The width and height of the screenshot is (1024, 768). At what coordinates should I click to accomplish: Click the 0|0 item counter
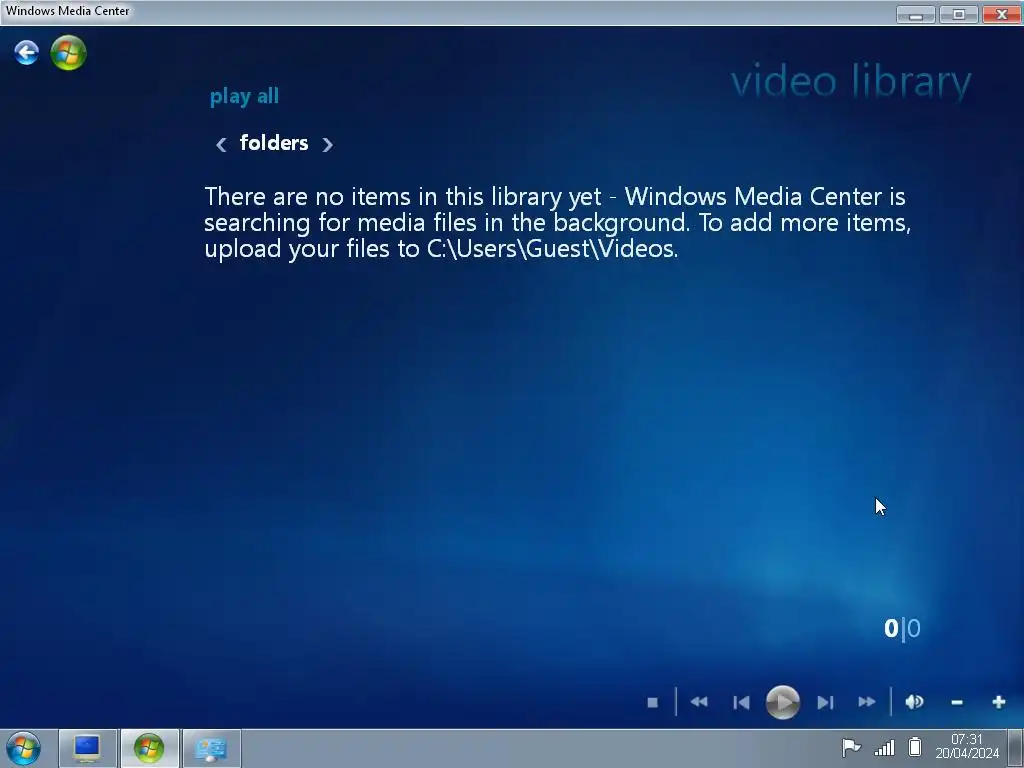coord(903,628)
